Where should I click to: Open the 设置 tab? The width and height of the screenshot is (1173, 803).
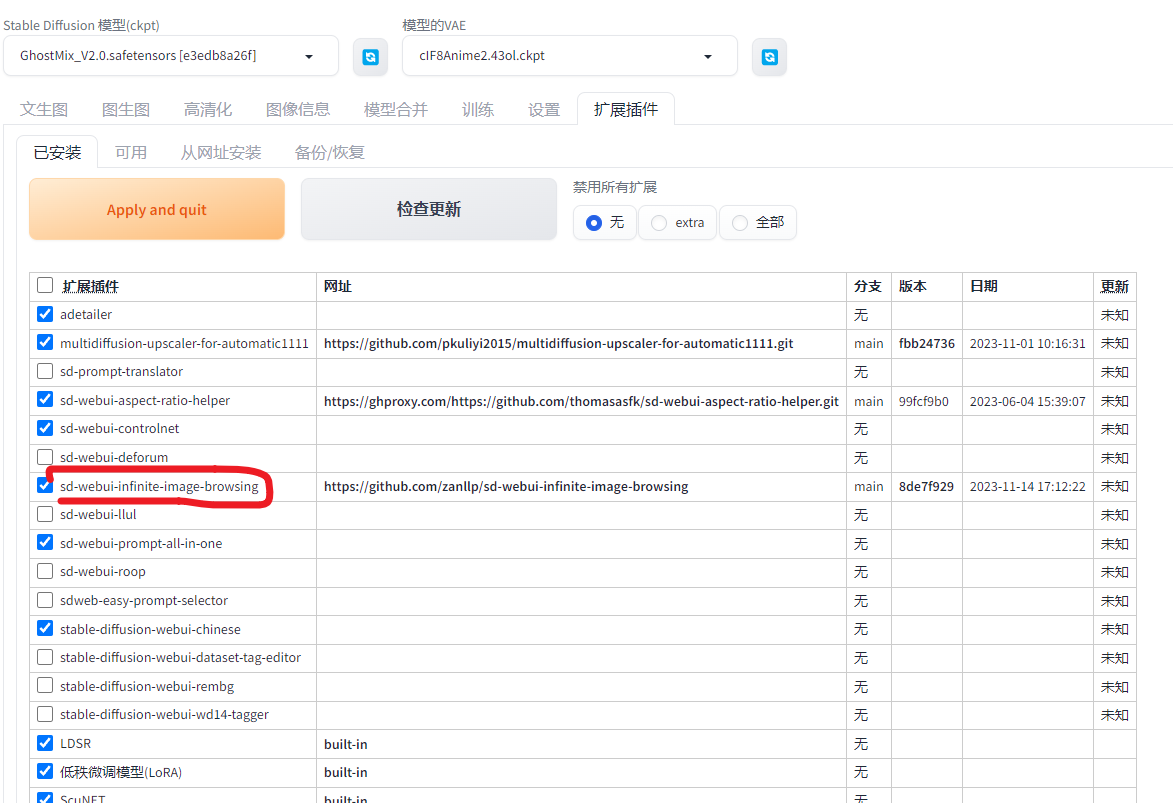(544, 110)
